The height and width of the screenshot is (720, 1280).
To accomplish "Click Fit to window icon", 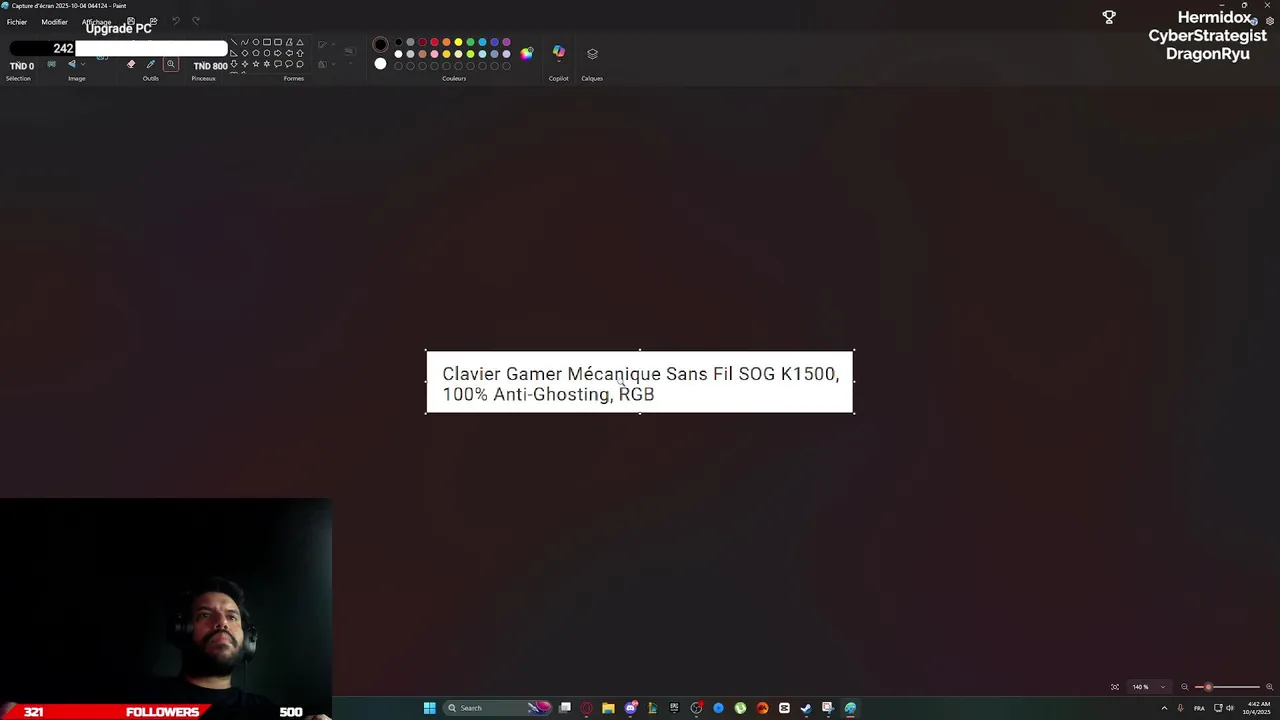I will 1115,687.
